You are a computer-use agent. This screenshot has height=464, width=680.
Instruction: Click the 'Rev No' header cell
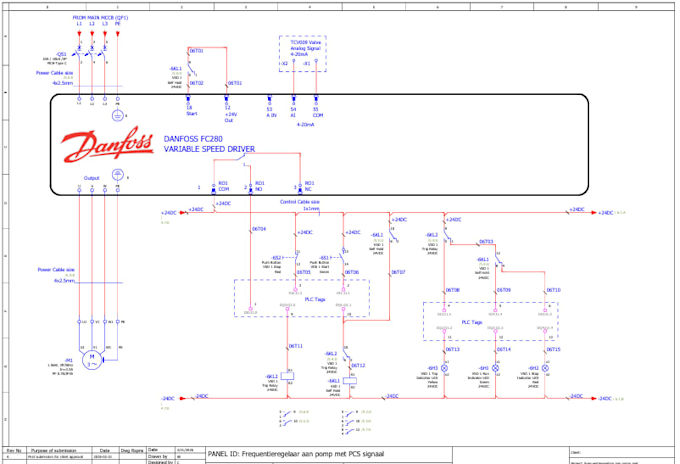pyautogui.click(x=13, y=451)
